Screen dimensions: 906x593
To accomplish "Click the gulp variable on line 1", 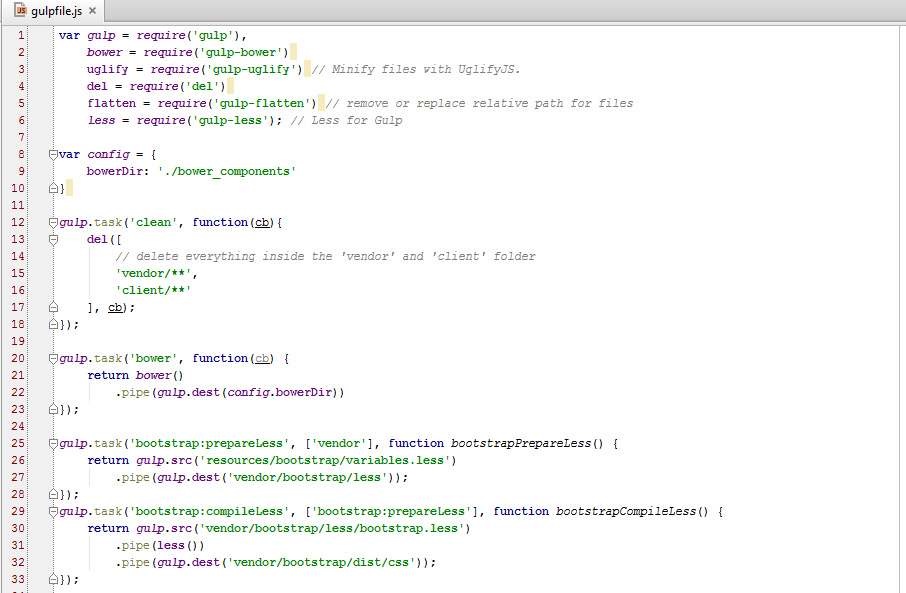I will point(101,35).
